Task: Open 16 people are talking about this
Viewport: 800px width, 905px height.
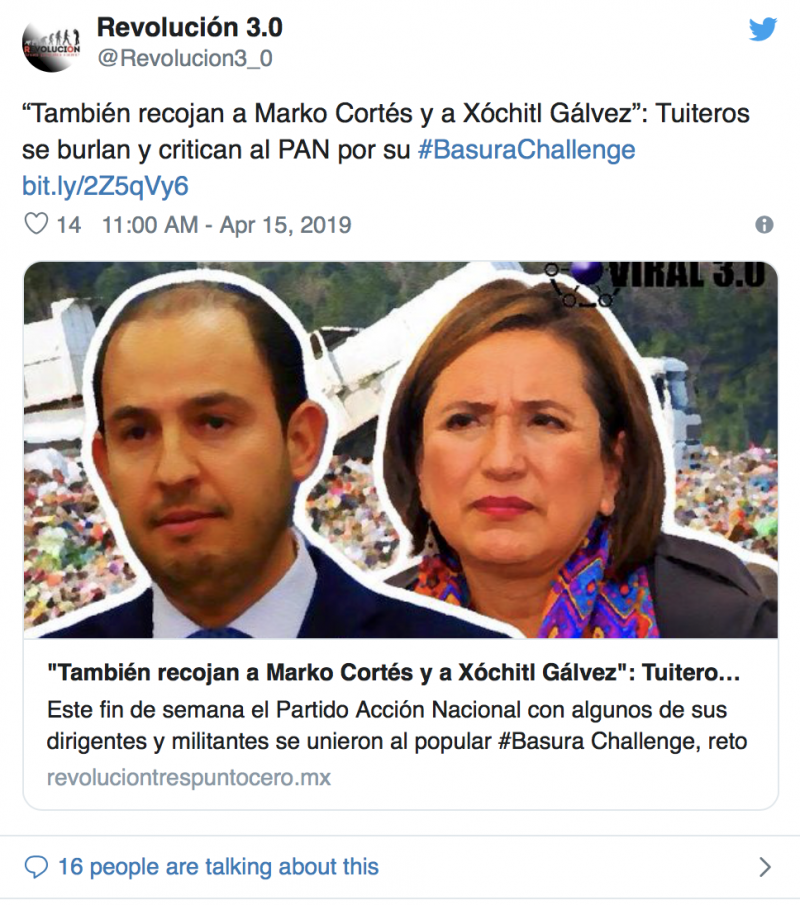Action: point(218,867)
